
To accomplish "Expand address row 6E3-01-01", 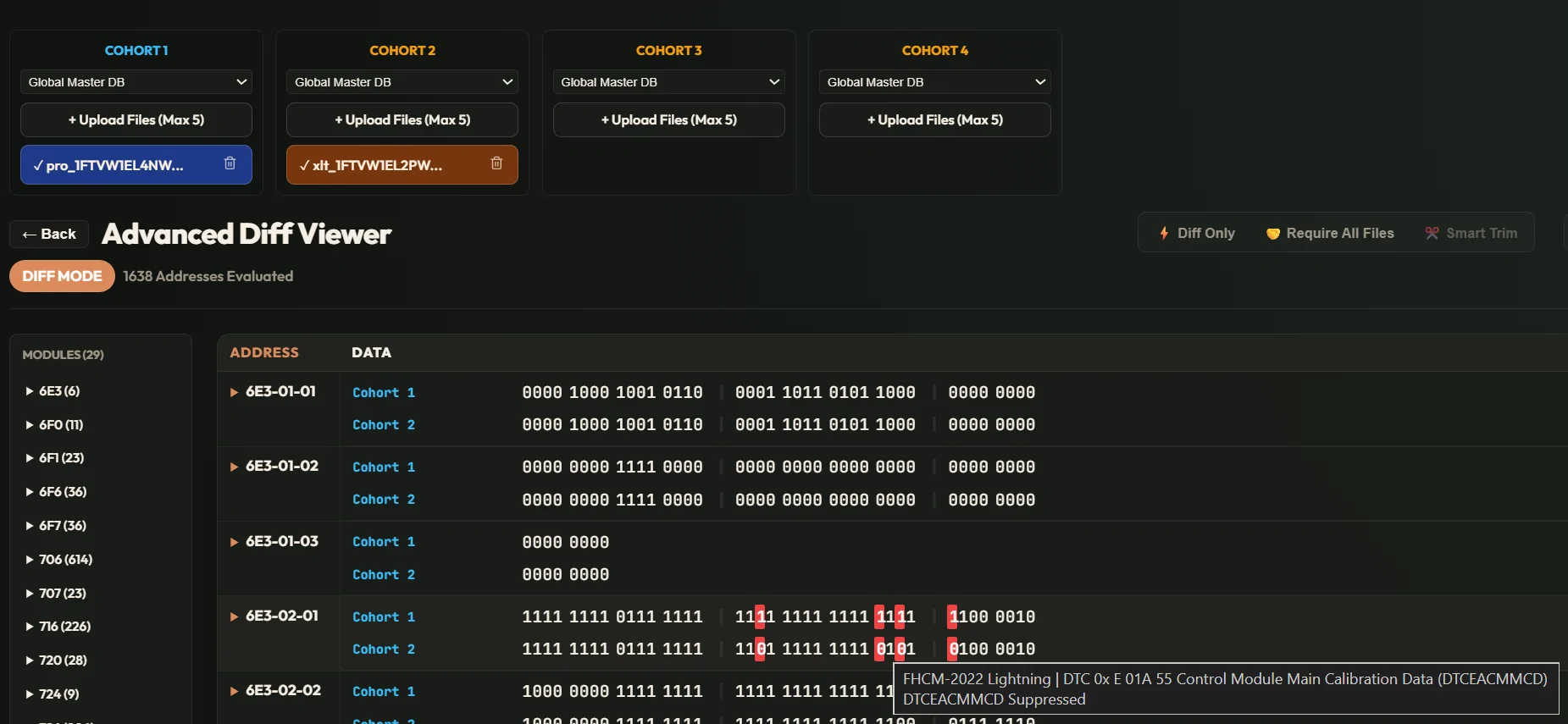I will (x=235, y=392).
